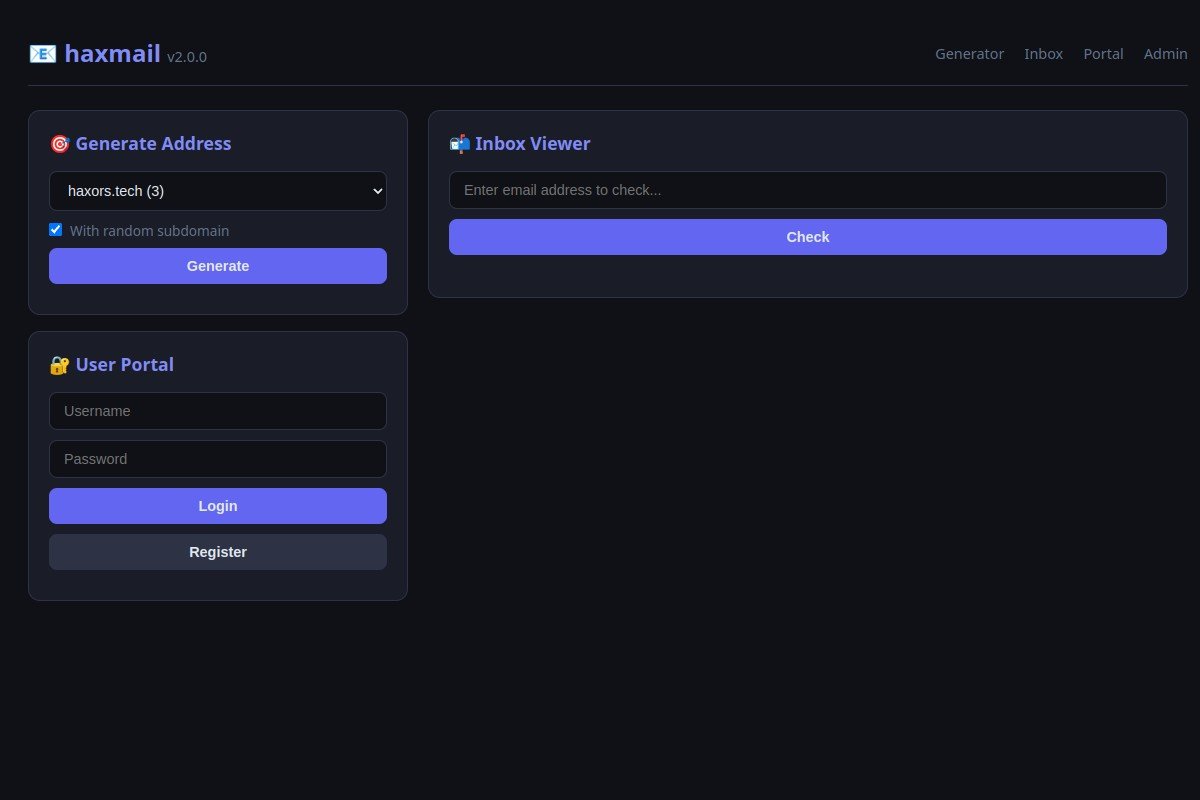Click the Generate button
This screenshot has width=1200, height=800.
[218, 266]
